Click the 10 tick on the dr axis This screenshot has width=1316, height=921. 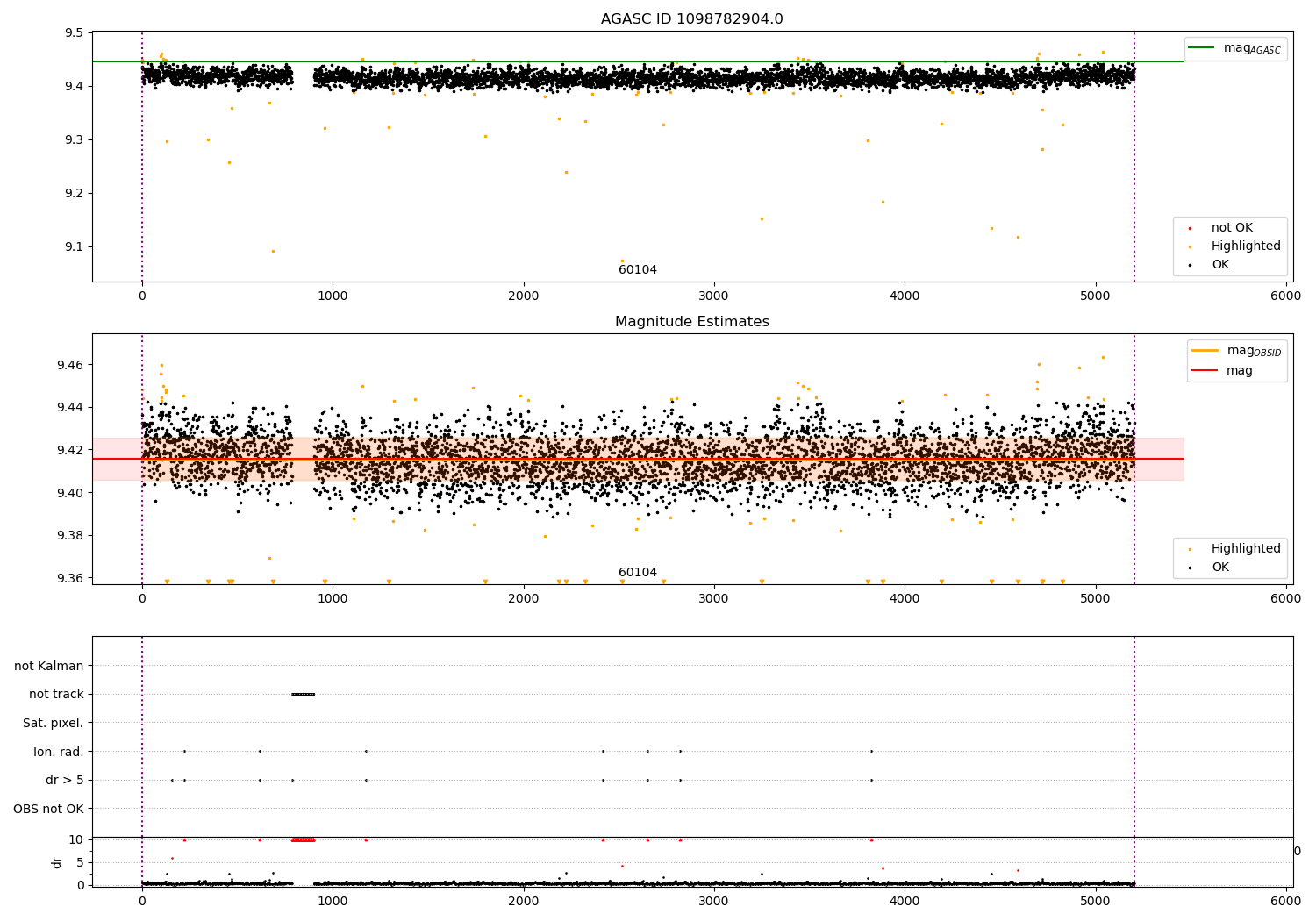76,839
